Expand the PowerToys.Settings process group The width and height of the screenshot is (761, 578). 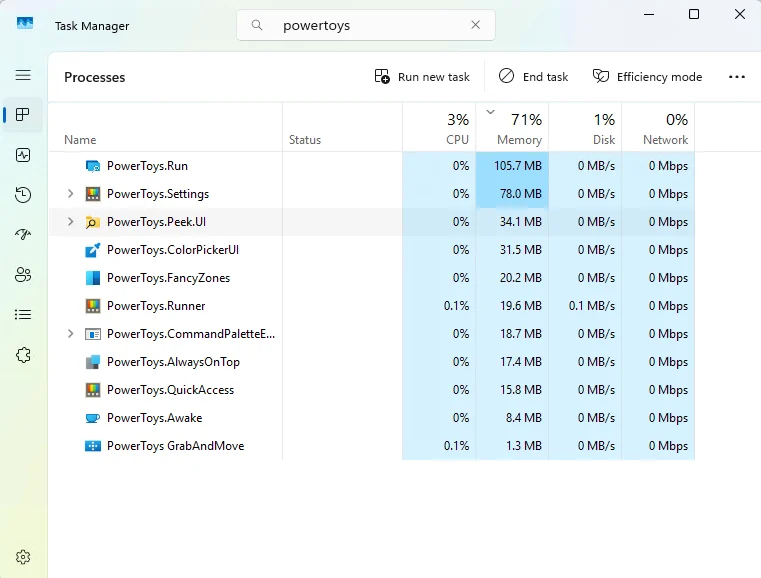point(70,194)
